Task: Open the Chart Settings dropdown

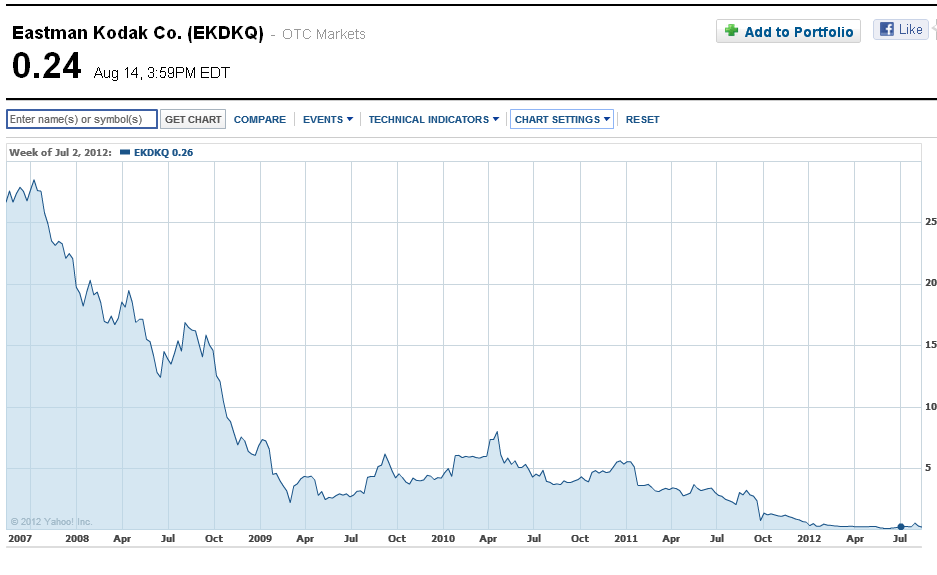Action: 562,120
